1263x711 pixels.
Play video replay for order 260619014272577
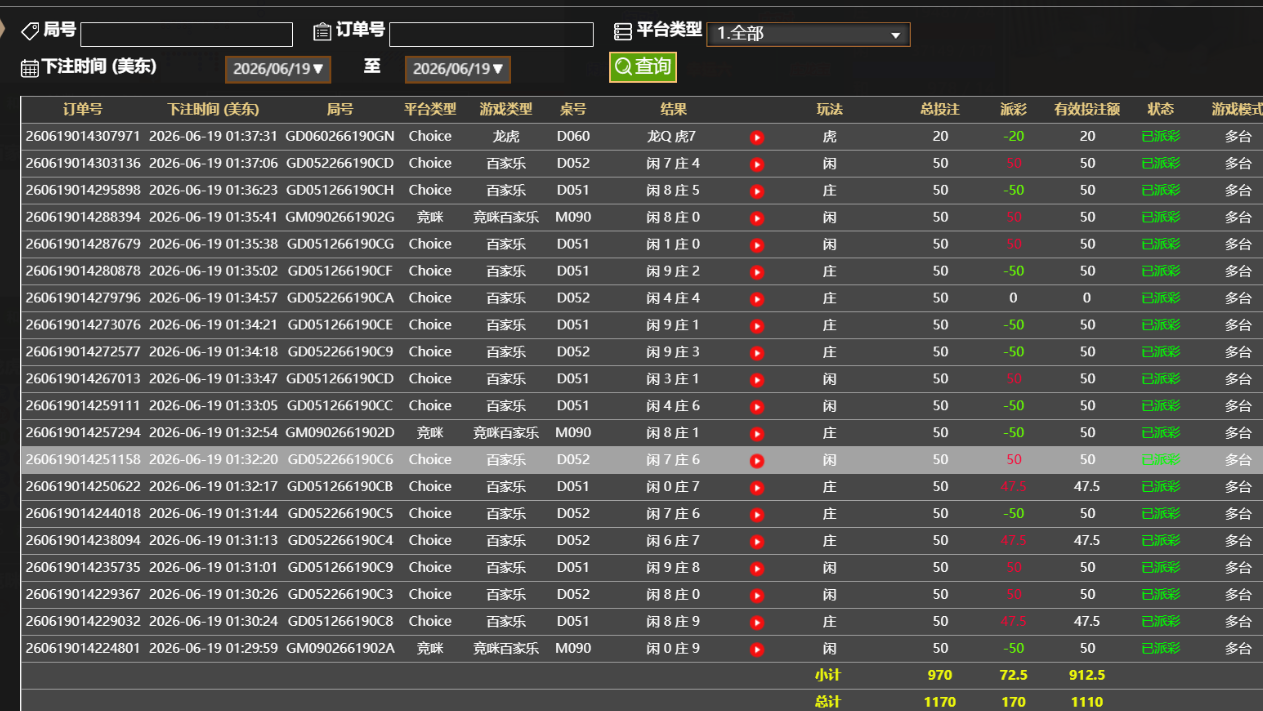coord(757,353)
